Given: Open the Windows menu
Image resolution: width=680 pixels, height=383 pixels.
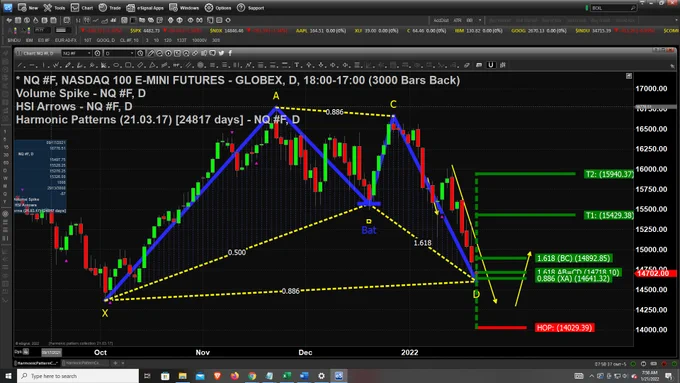Looking at the screenshot, I should coord(184,7).
